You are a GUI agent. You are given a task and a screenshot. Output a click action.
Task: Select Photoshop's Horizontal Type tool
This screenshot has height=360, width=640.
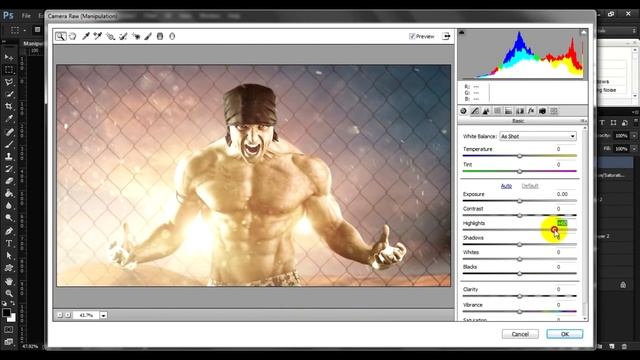tap(9, 244)
